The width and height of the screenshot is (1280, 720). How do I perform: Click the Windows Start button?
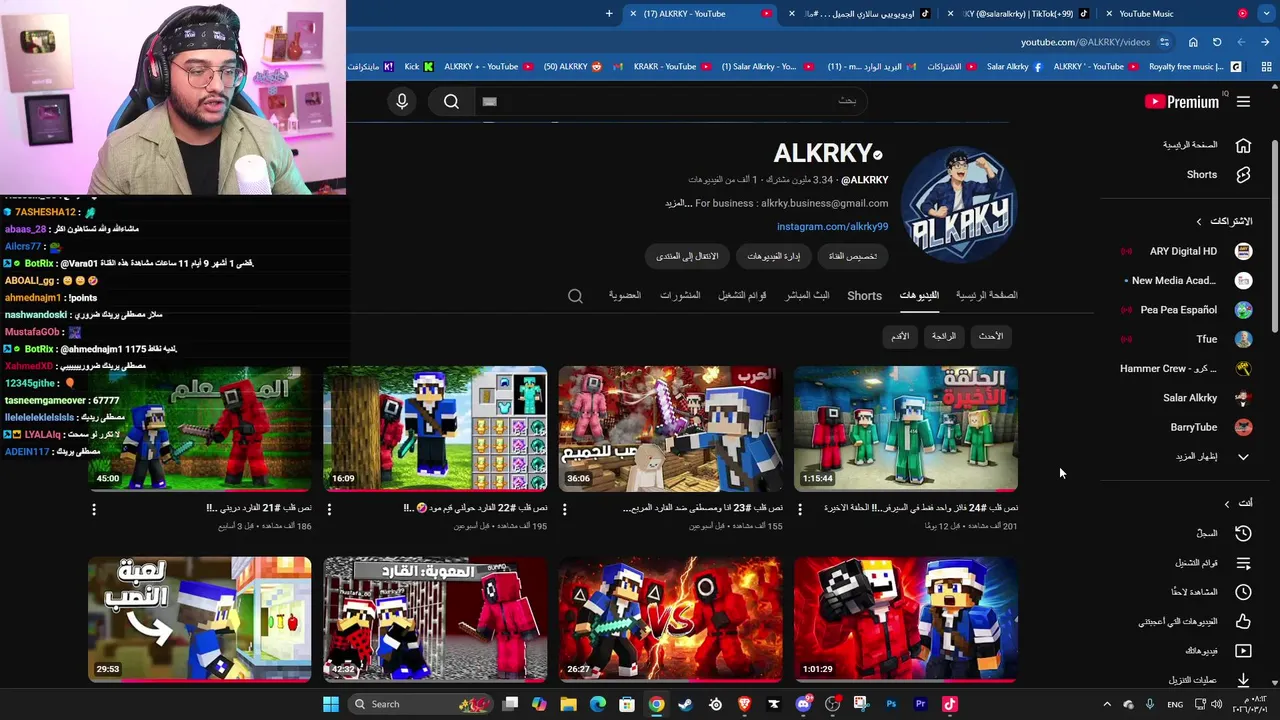[331, 704]
